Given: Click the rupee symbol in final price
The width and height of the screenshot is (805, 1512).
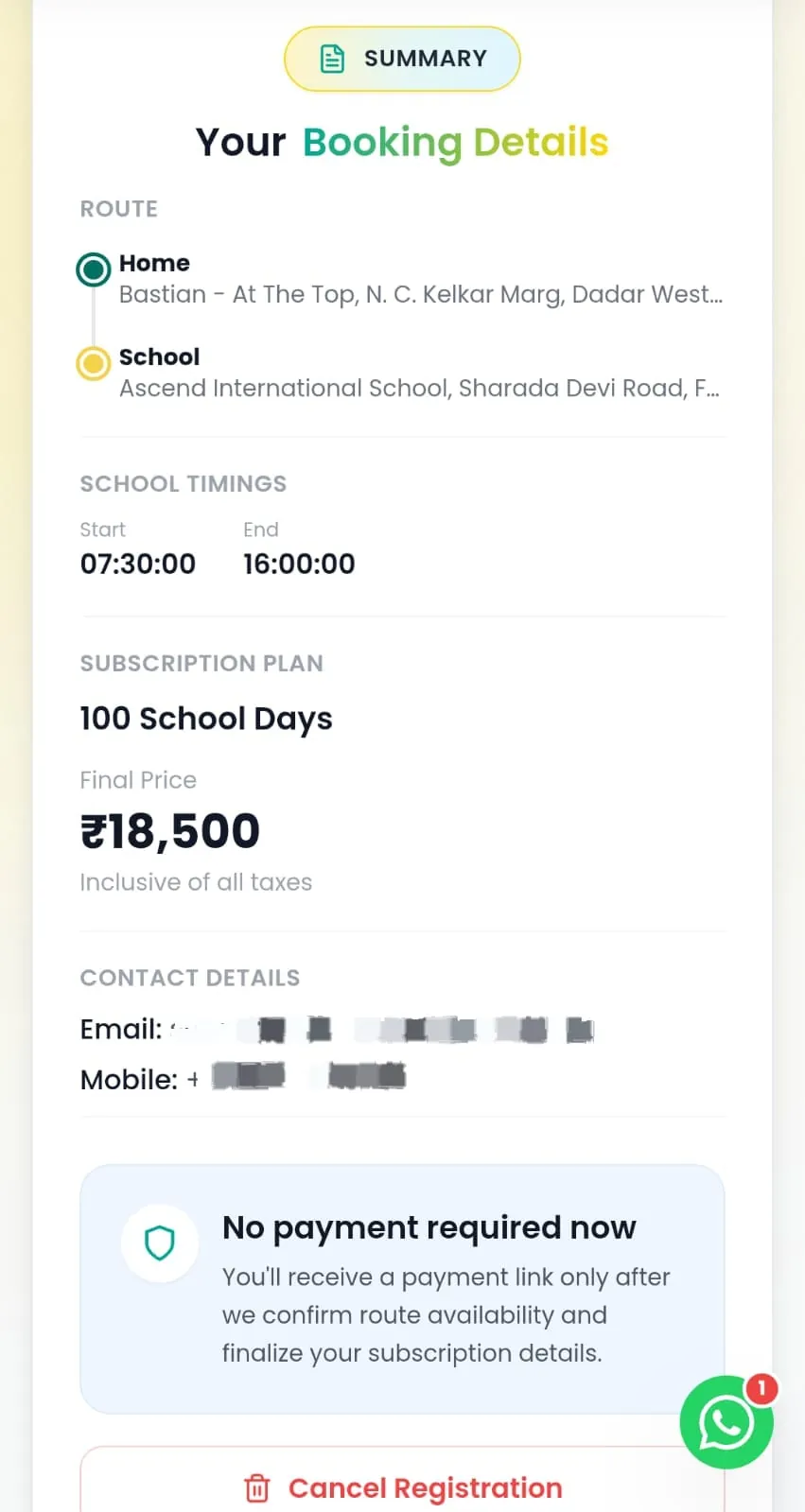Looking at the screenshot, I should coord(93,832).
